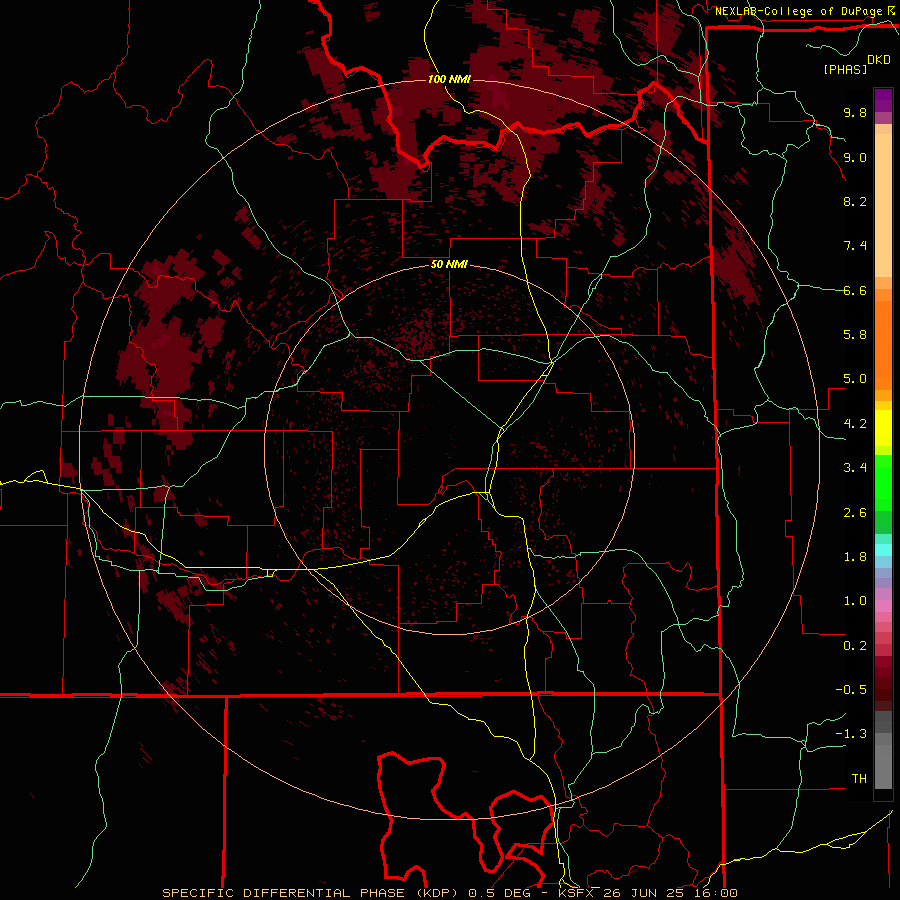This screenshot has height=900, width=900.
Task: Click the 8.2 scale value
Action: coord(855,201)
